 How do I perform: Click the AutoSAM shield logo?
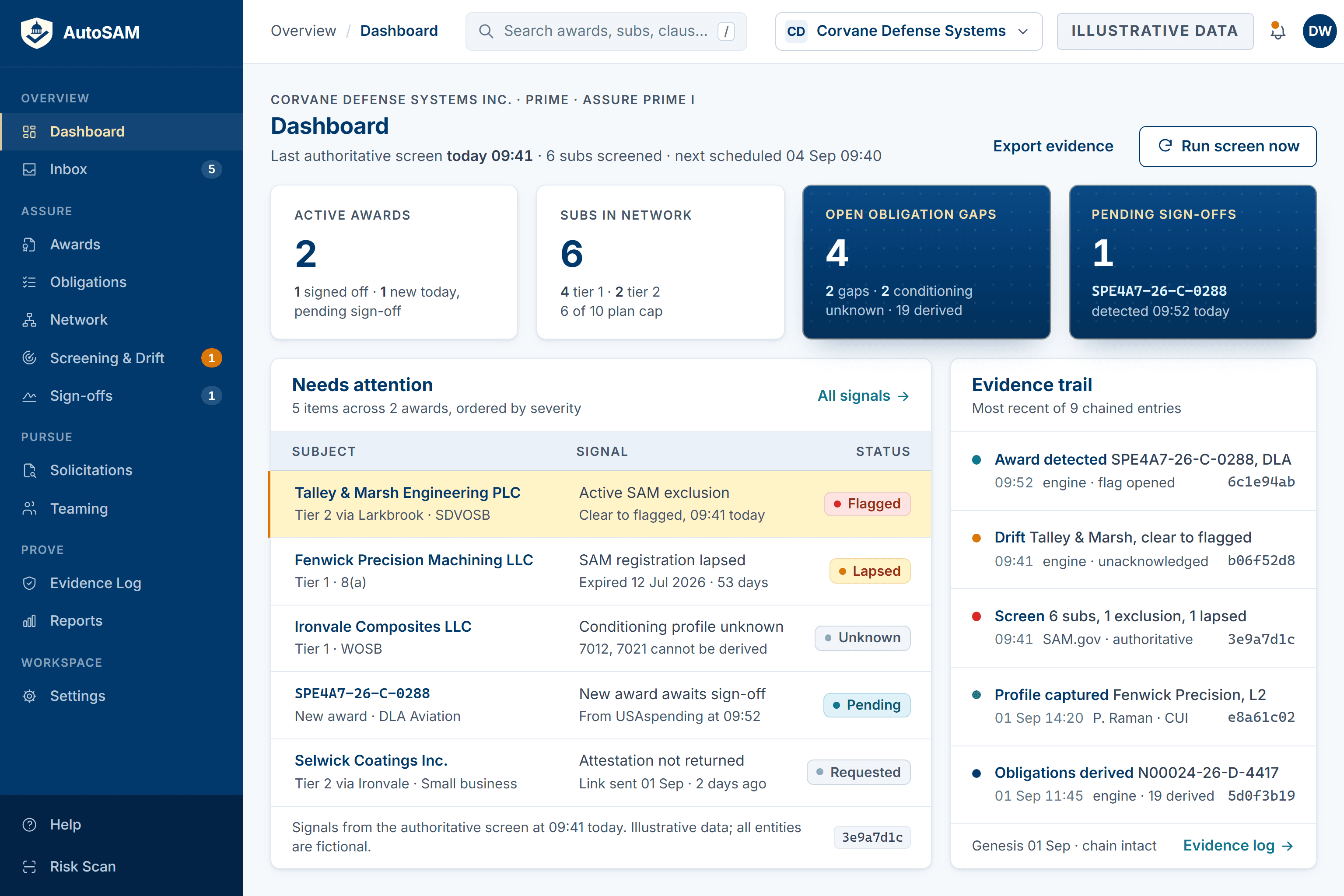37,32
